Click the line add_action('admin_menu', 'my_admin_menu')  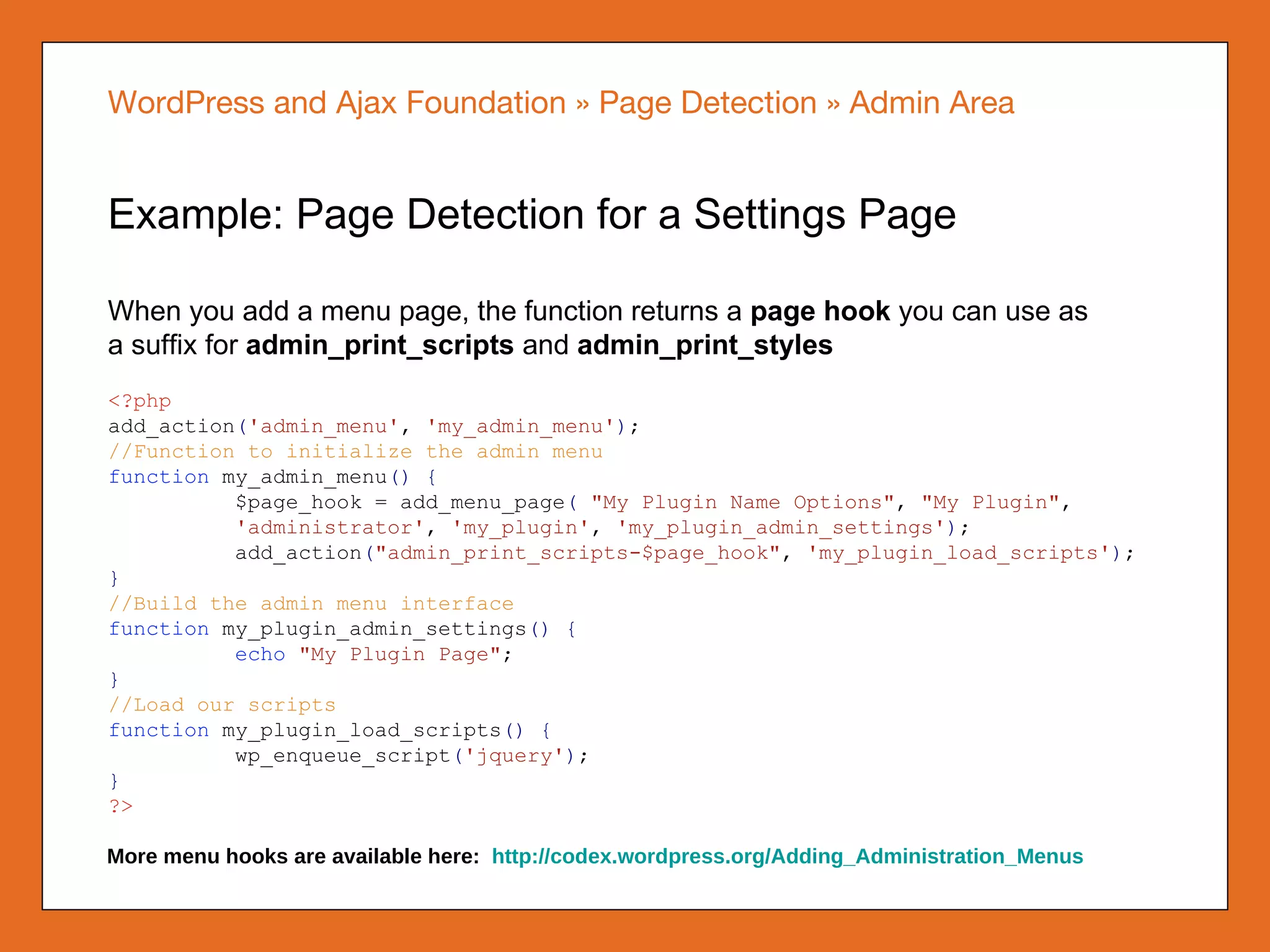point(373,427)
